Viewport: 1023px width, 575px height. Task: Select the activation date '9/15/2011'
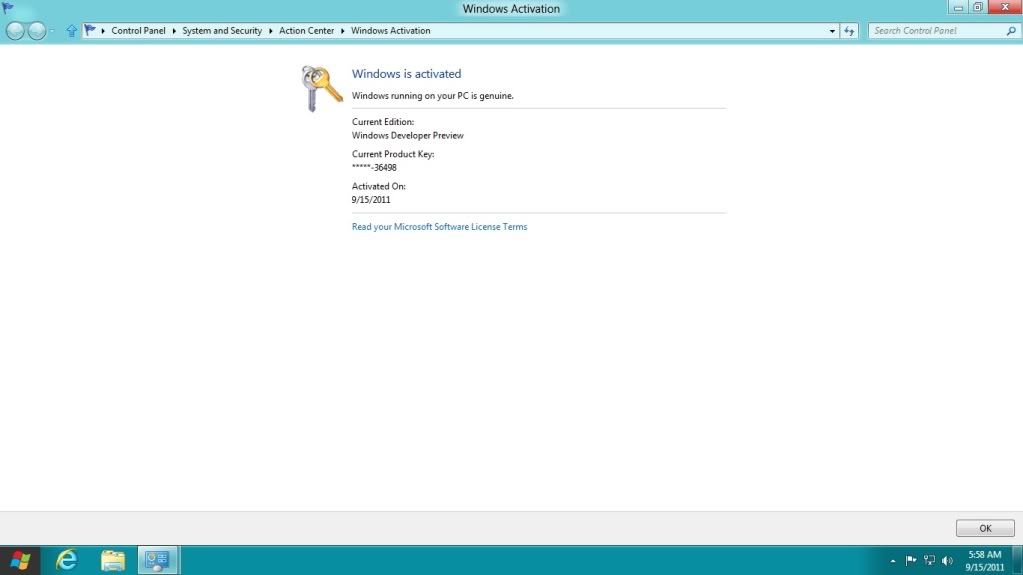tap(371, 200)
